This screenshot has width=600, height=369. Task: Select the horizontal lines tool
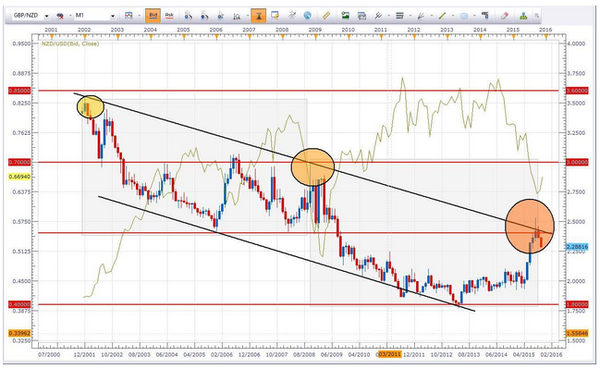[x=399, y=15]
